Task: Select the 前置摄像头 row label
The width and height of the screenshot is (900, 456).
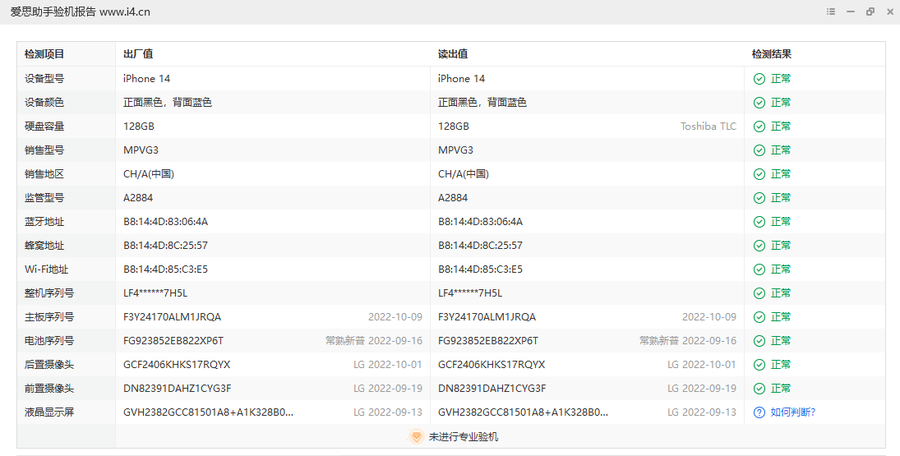Action: [49, 388]
